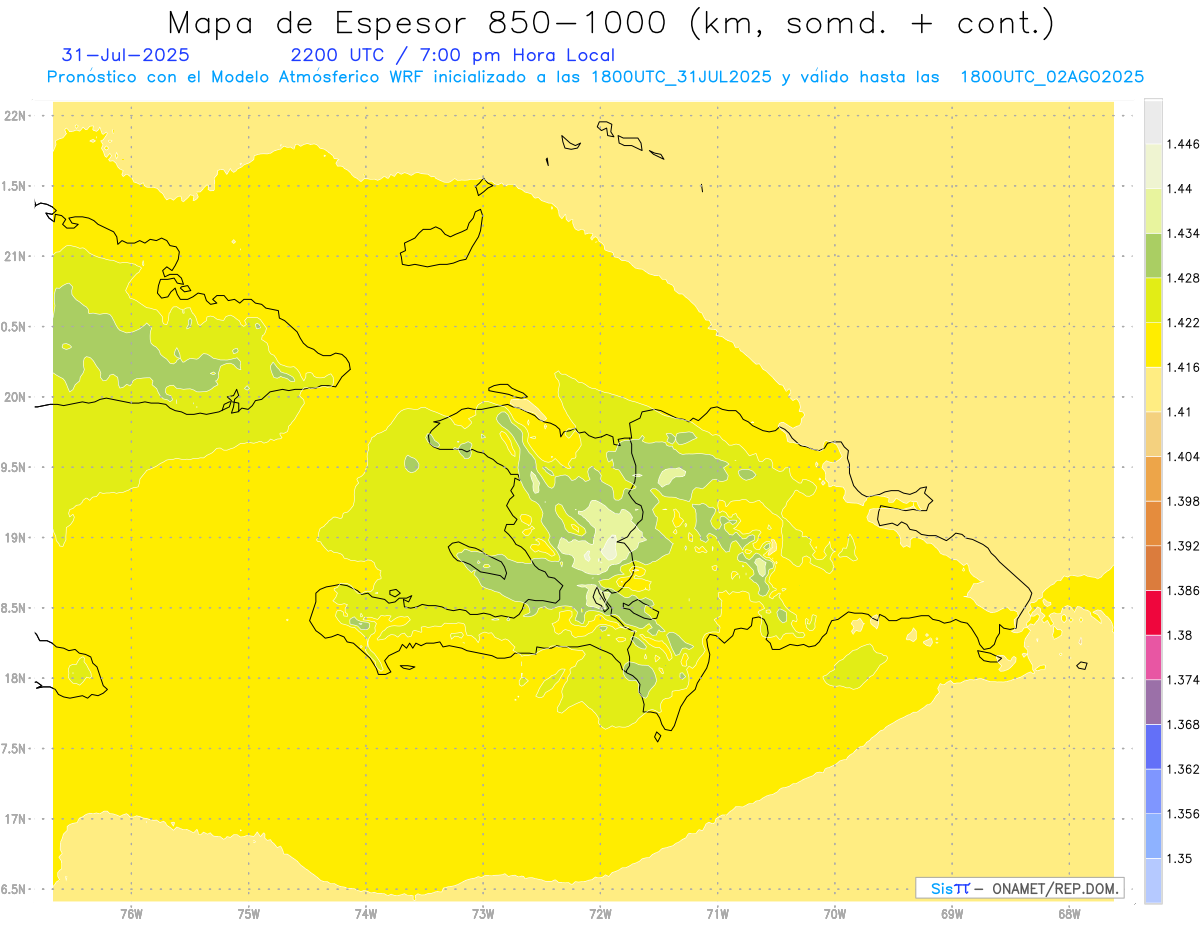The height and width of the screenshot is (927, 1200).
Task: Click the 17N latitude axis label
Action: [15, 819]
